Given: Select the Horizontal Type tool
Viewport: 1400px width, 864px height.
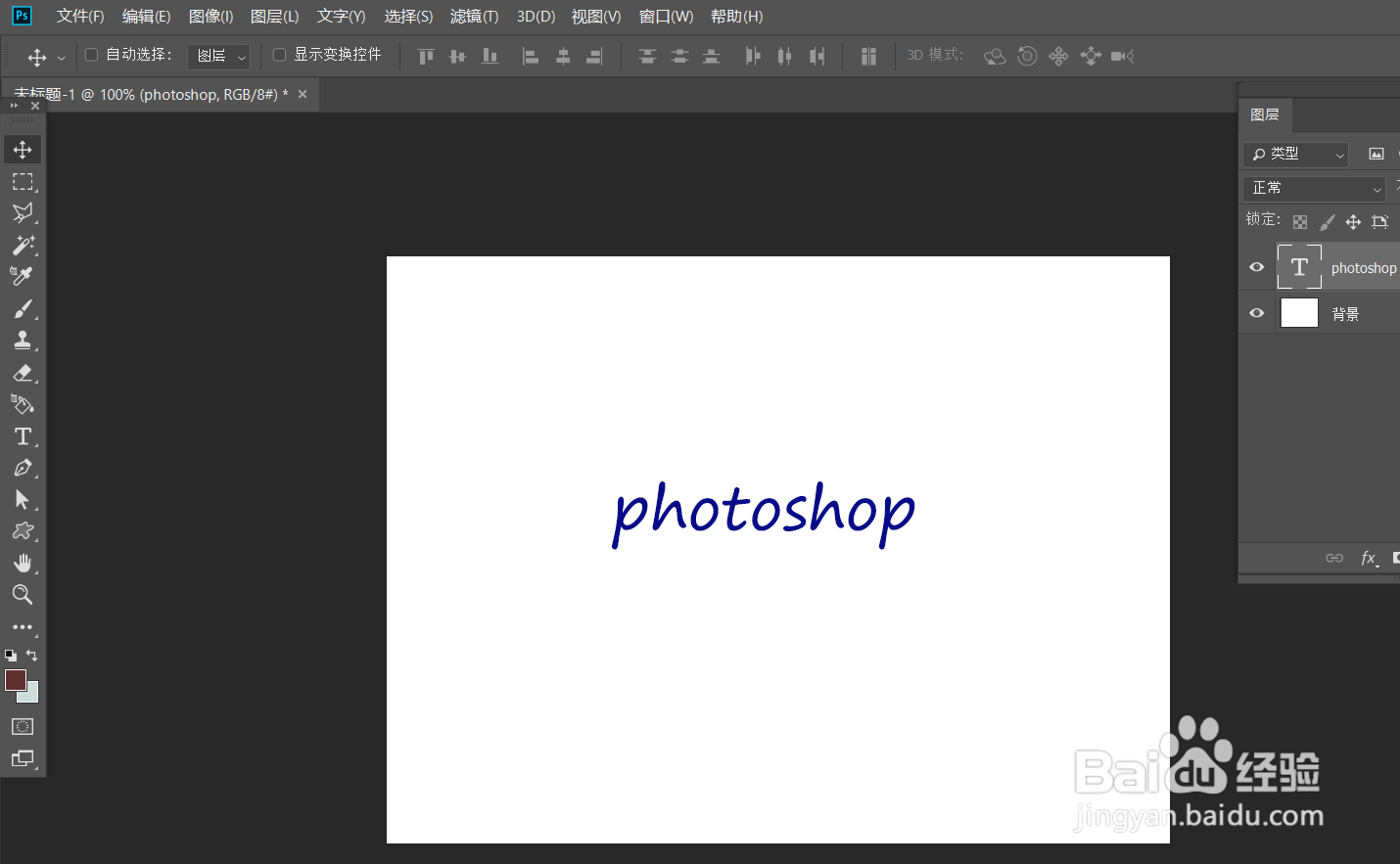Looking at the screenshot, I should coord(23,436).
